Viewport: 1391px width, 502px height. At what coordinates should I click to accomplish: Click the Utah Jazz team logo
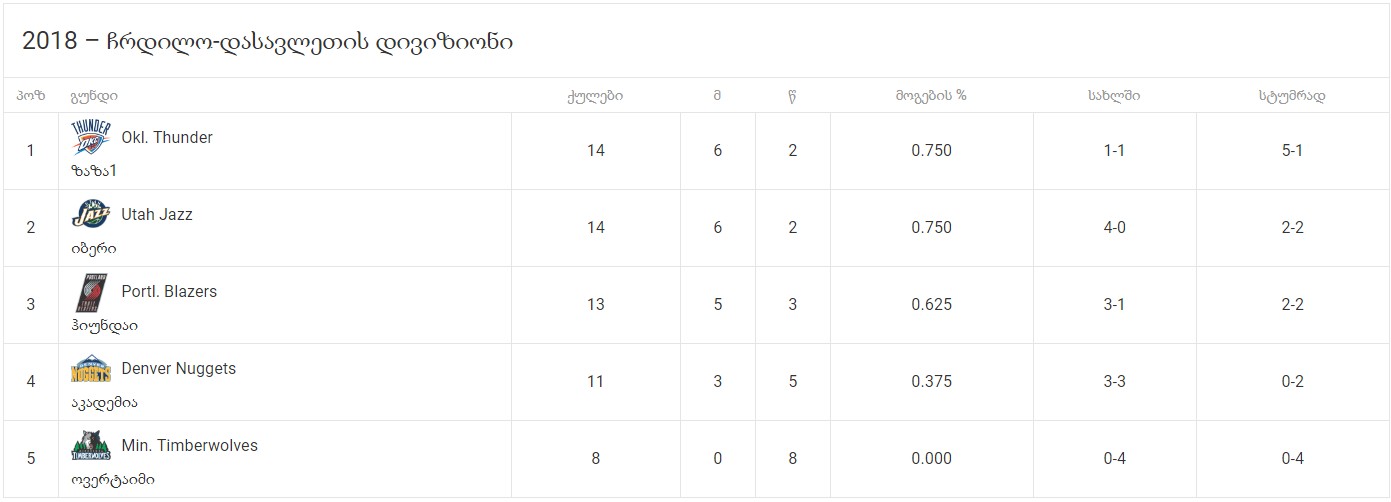(x=91, y=214)
